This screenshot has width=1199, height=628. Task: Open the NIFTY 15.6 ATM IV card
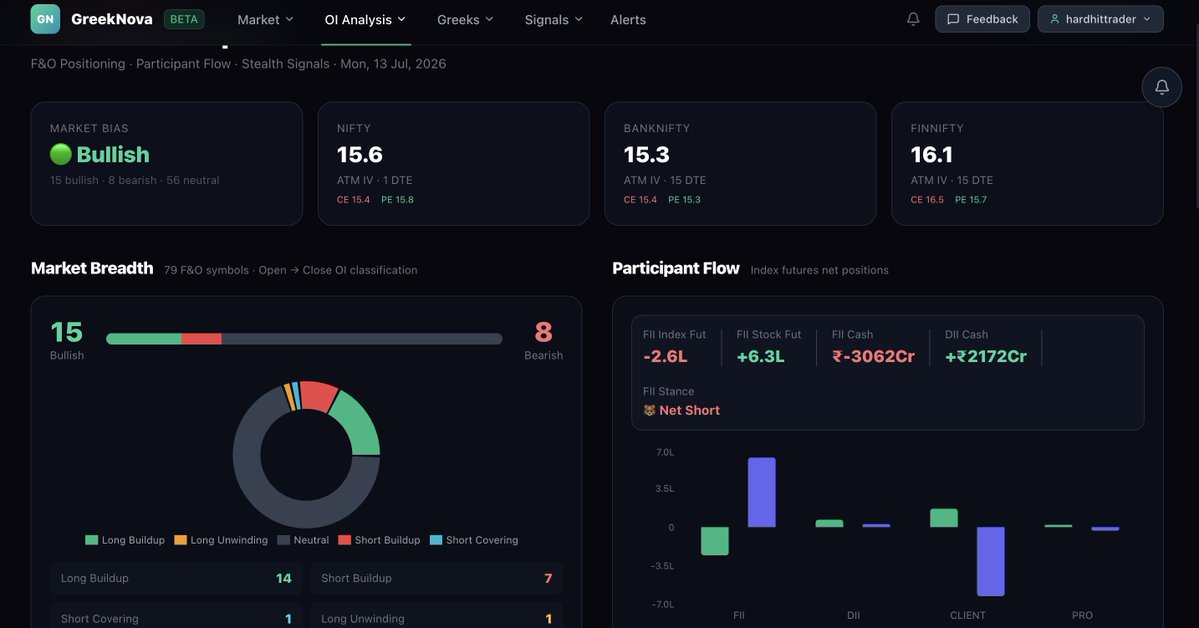click(453, 164)
